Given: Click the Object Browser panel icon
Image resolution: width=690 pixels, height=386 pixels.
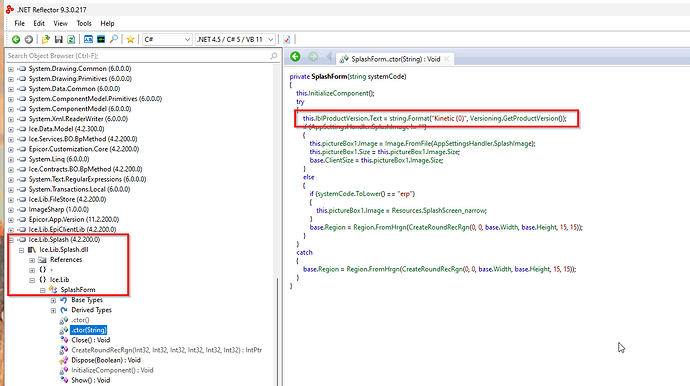Looking at the screenshot, I should pyautogui.click(x=88, y=40).
